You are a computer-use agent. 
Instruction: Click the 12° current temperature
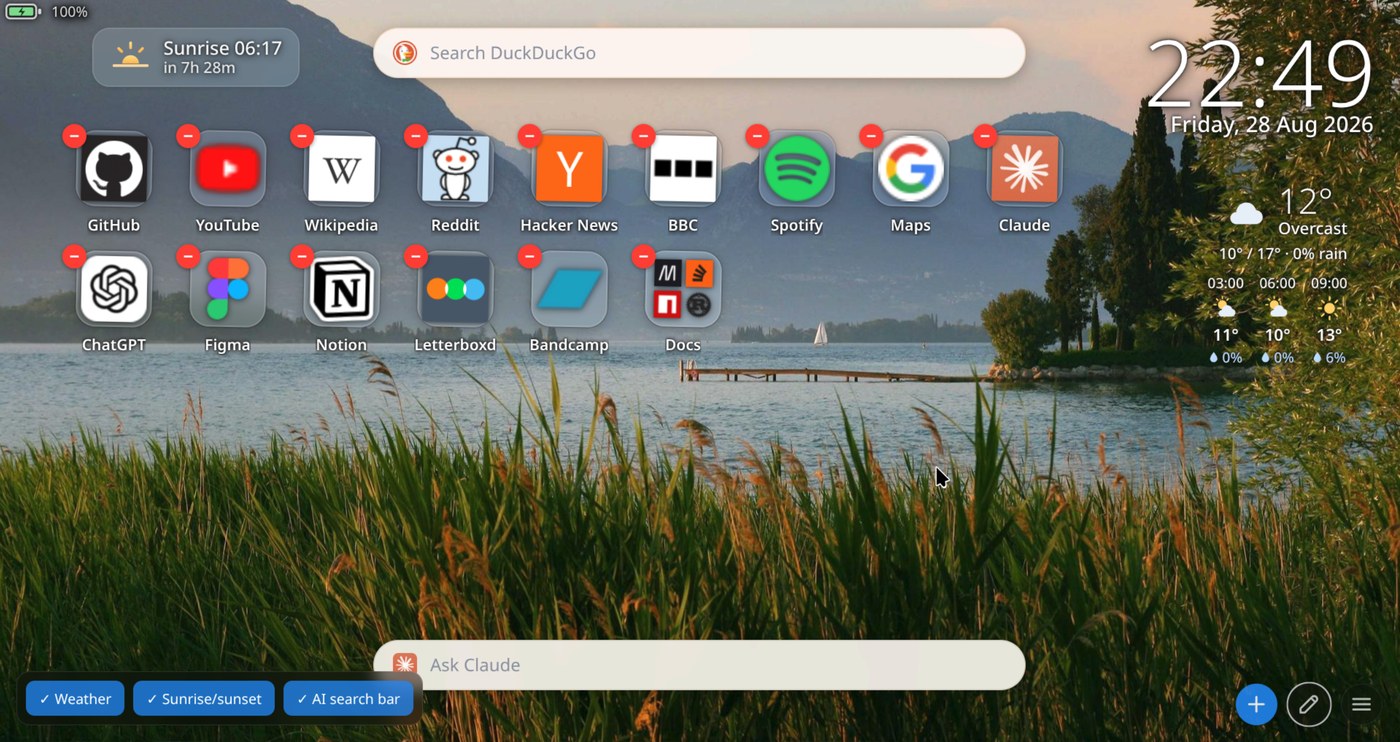[x=1306, y=202]
